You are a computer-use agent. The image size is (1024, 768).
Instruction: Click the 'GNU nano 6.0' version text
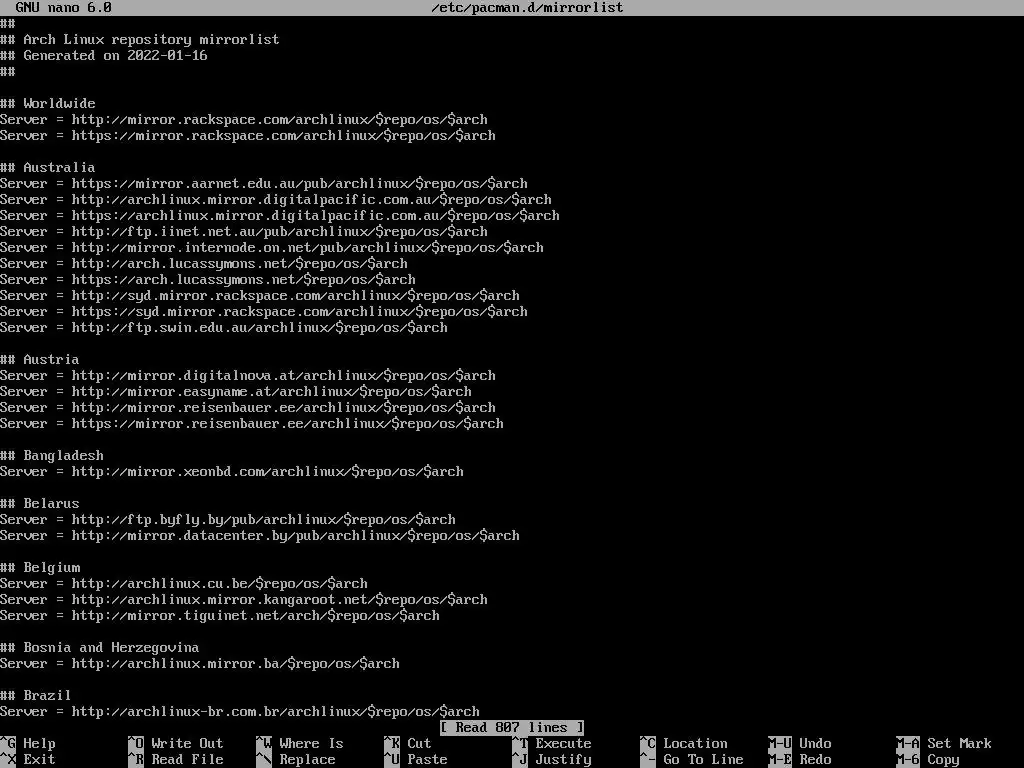[63, 7]
